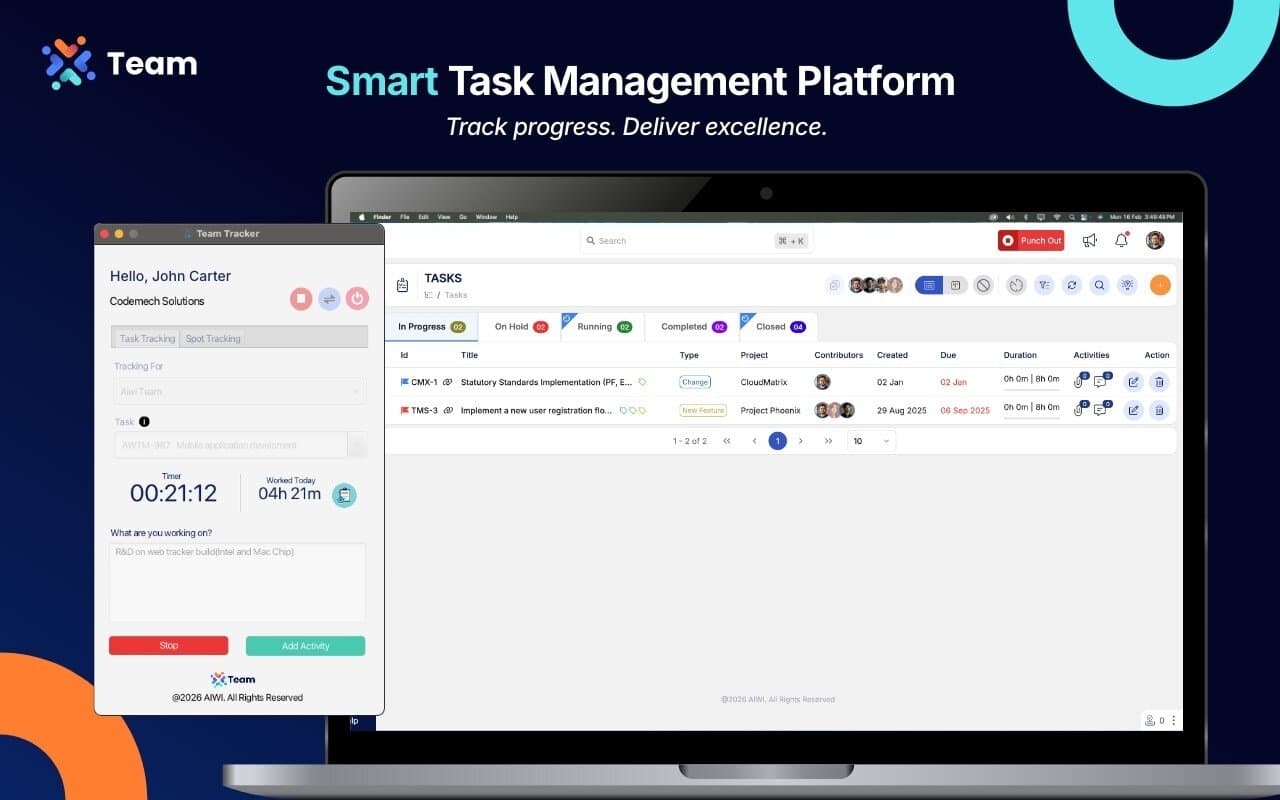Image resolution: width=1280 pixels, height=800 pixels.
Task: Jump to the last page of tasks
Action: point(828,441)
